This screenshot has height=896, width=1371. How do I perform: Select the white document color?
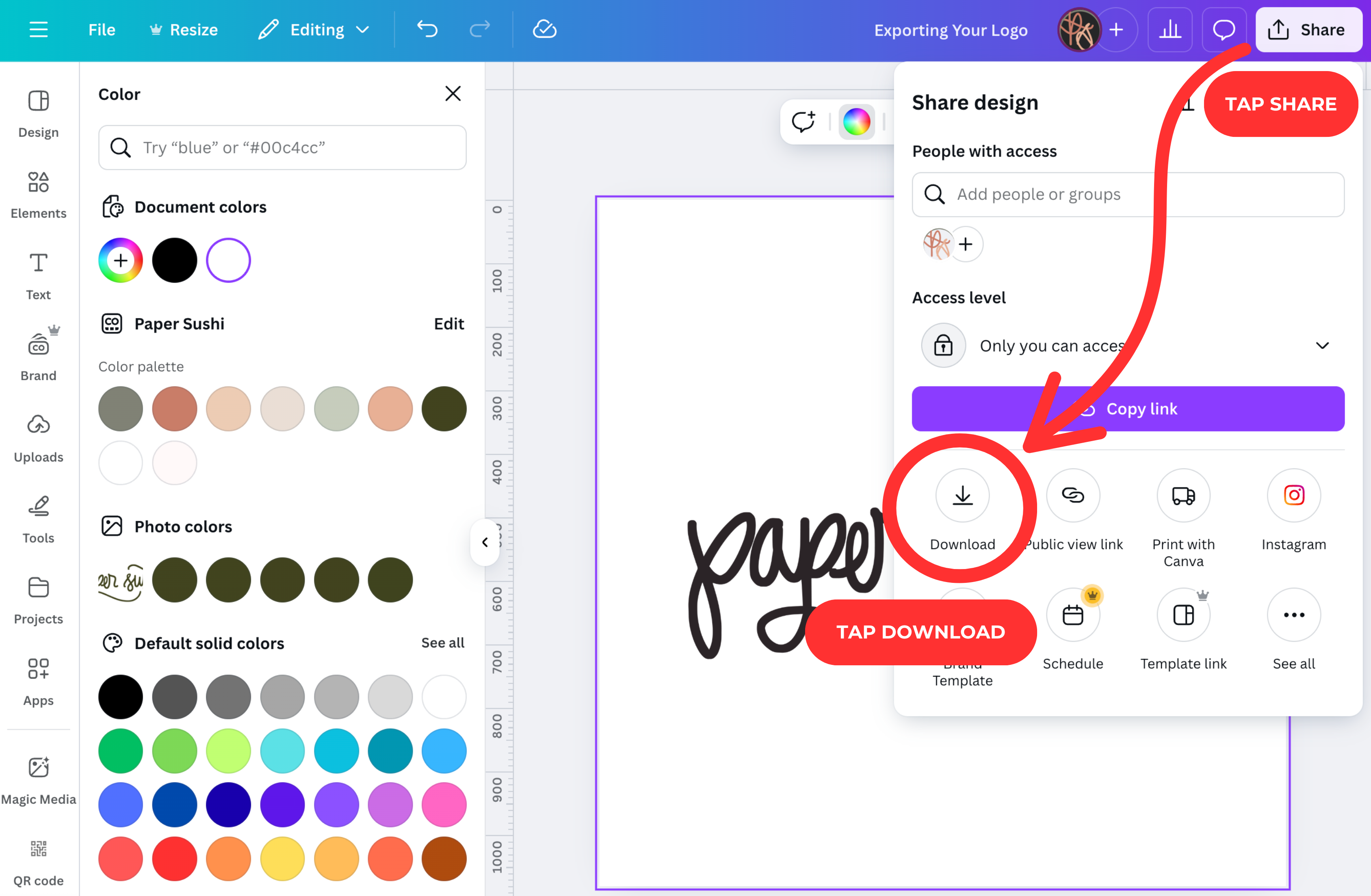[229, 260]
